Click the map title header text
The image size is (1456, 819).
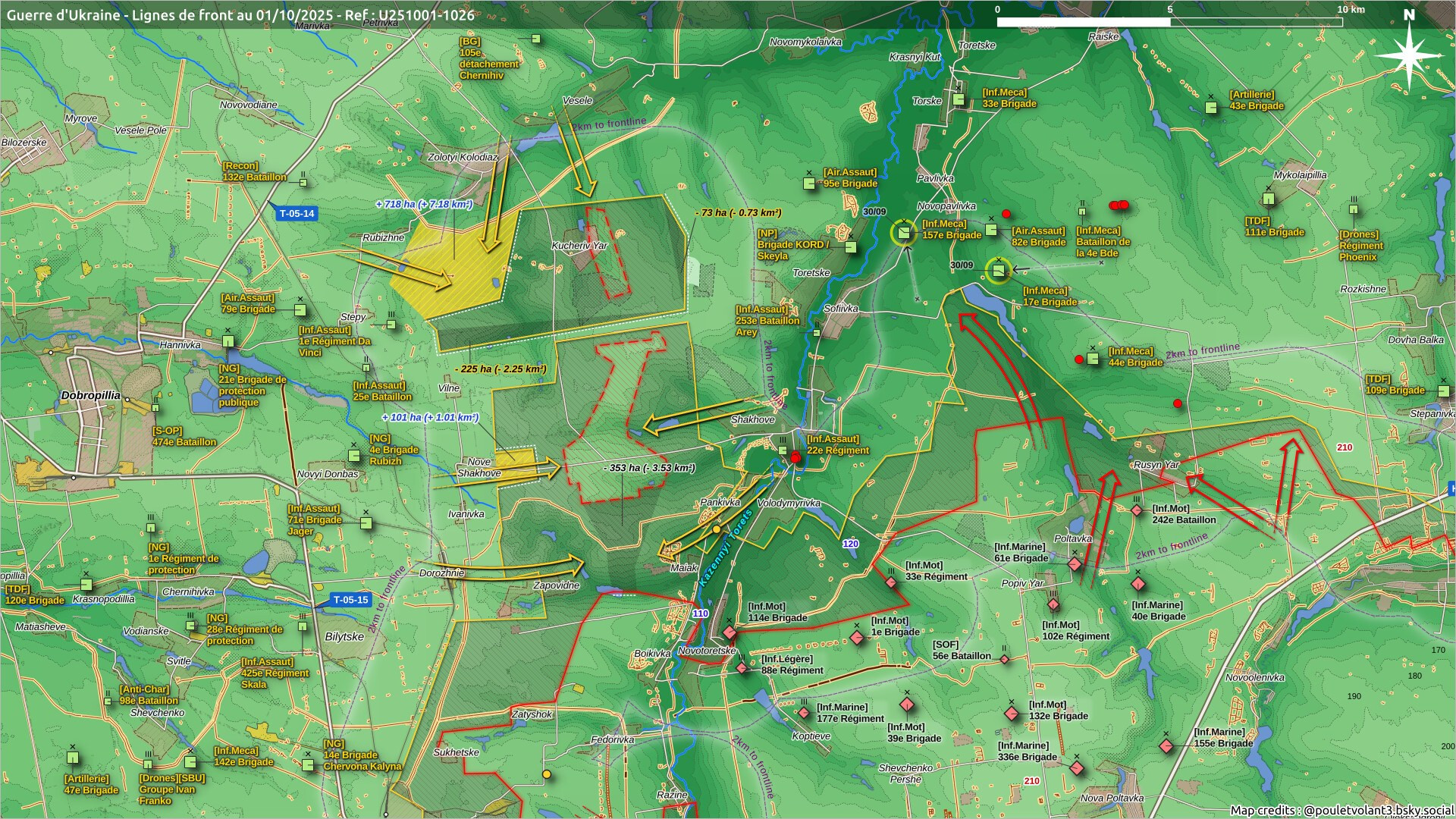click(240, 15)
